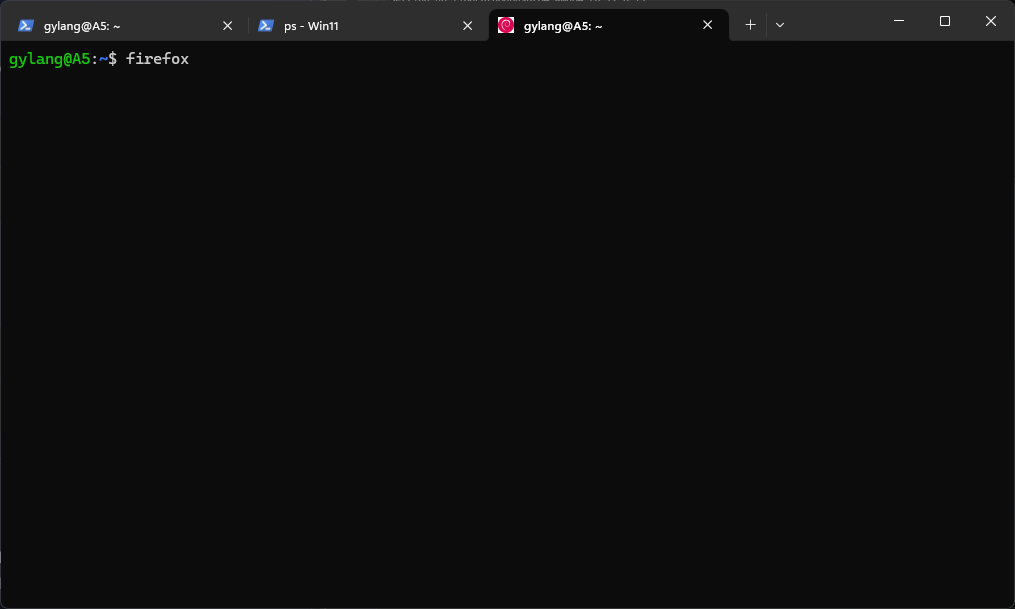Click the green gylang@A5 prompt username
This screenshot has width=1015, height=609.
point(49,59)
